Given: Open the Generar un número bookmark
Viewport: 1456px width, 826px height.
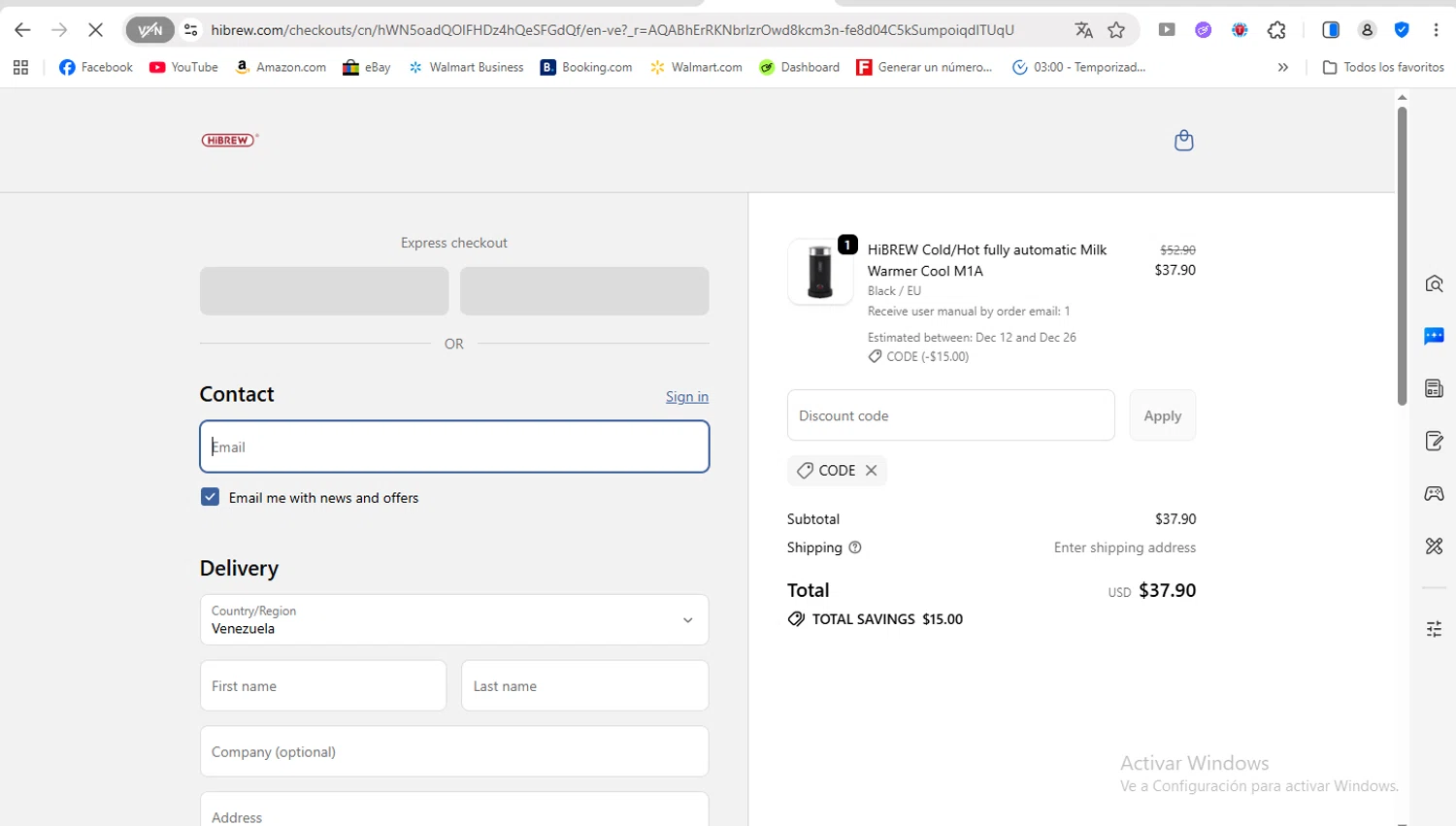Looking at the screenshot, I should point(924,67).
